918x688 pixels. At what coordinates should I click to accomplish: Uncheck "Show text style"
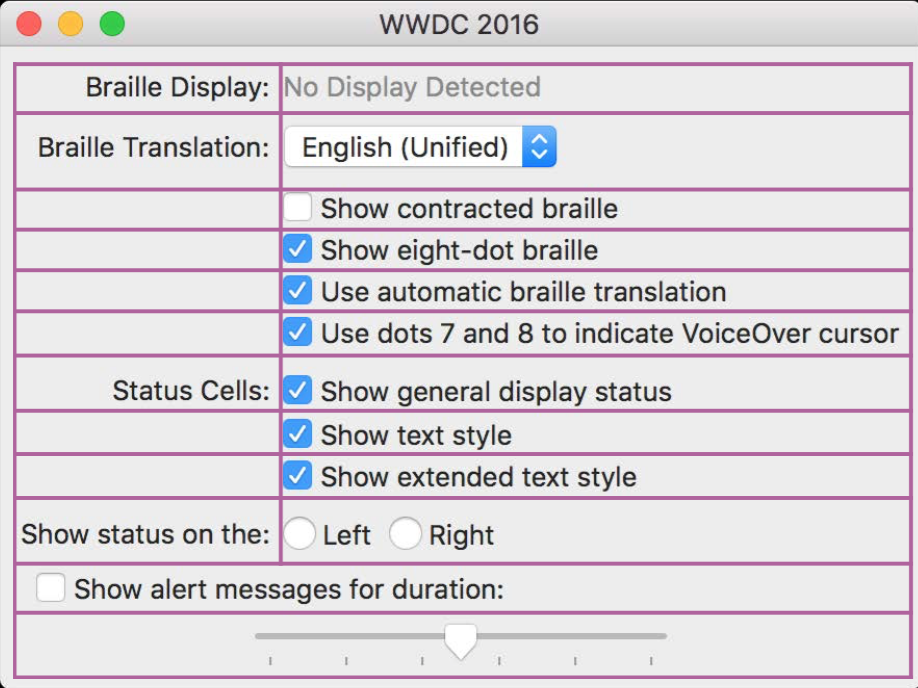[297, 434]
